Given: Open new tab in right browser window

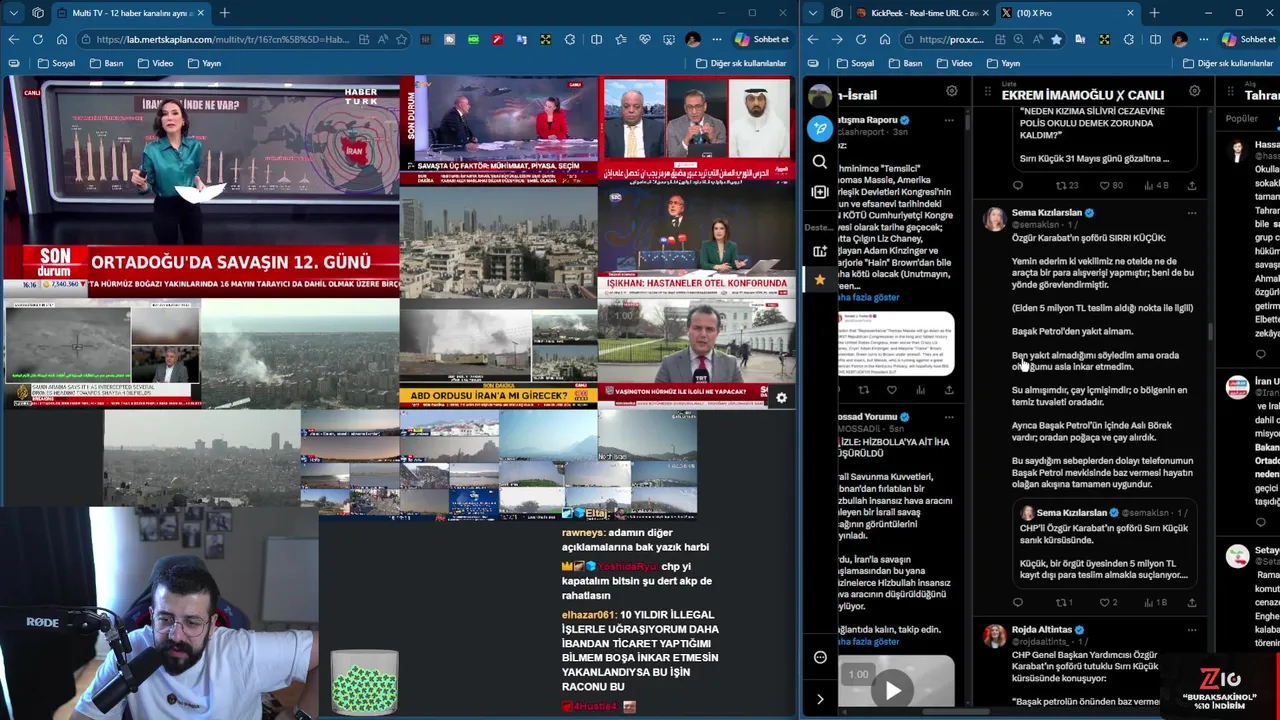Looking at the screenshot, I should point(1154,13).
